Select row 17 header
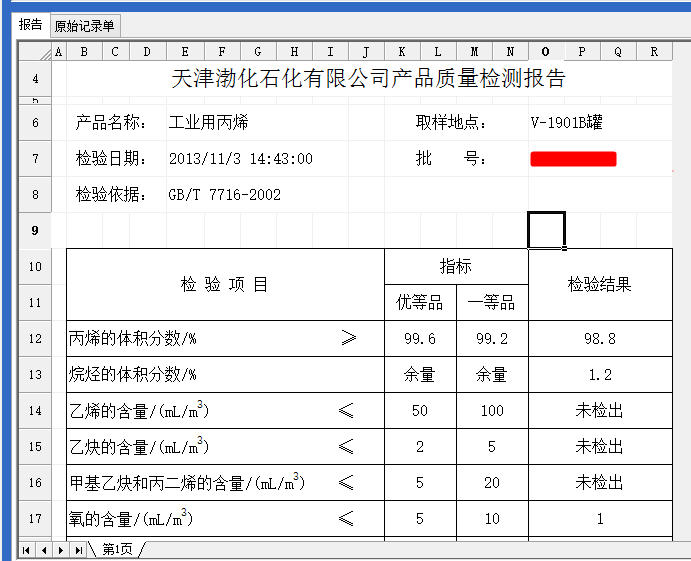 (x=35, y=519)
